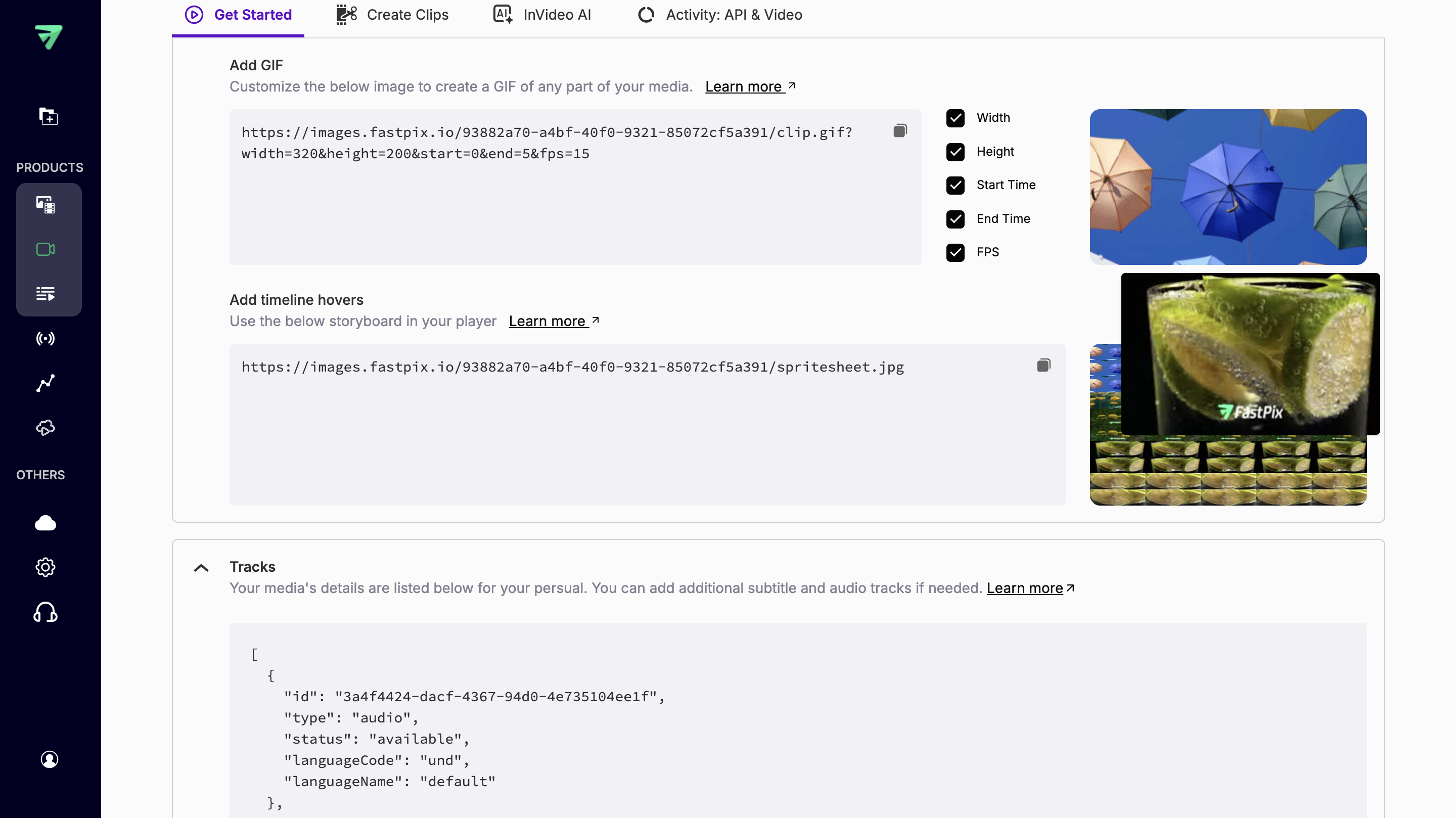
Task: Click the playlist icon in the Products sidebar
Action: click(x=45, y=293)
